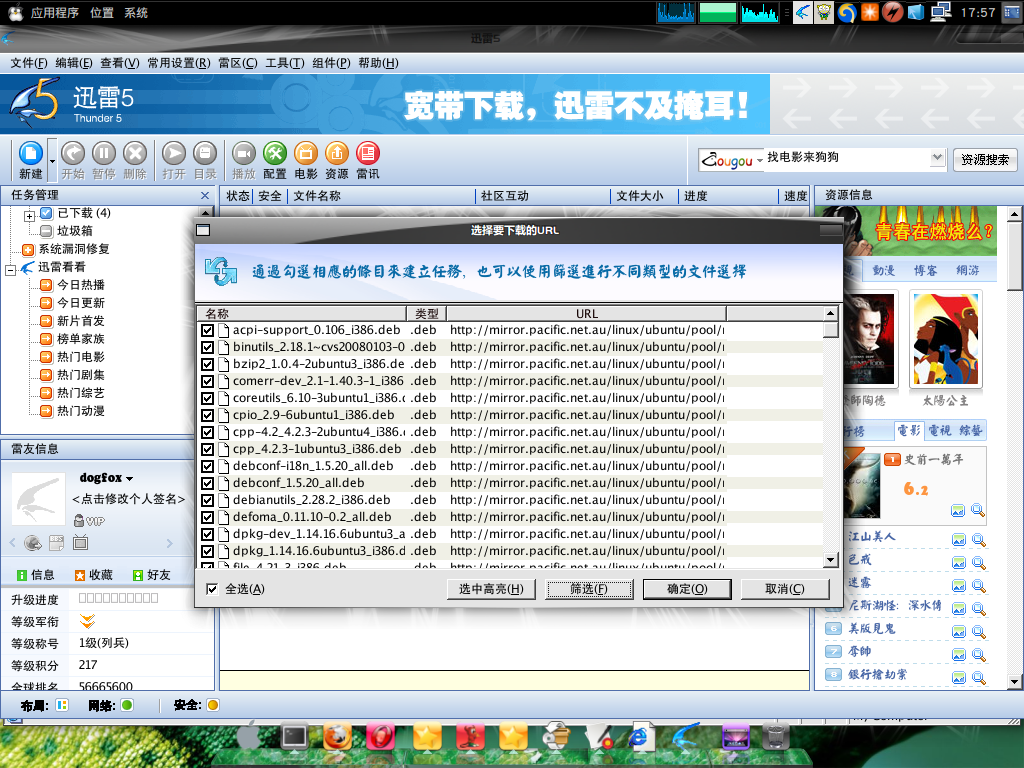1024x768 pixels.
Task: Select the 今日热播 tree item
Action: 81,285
